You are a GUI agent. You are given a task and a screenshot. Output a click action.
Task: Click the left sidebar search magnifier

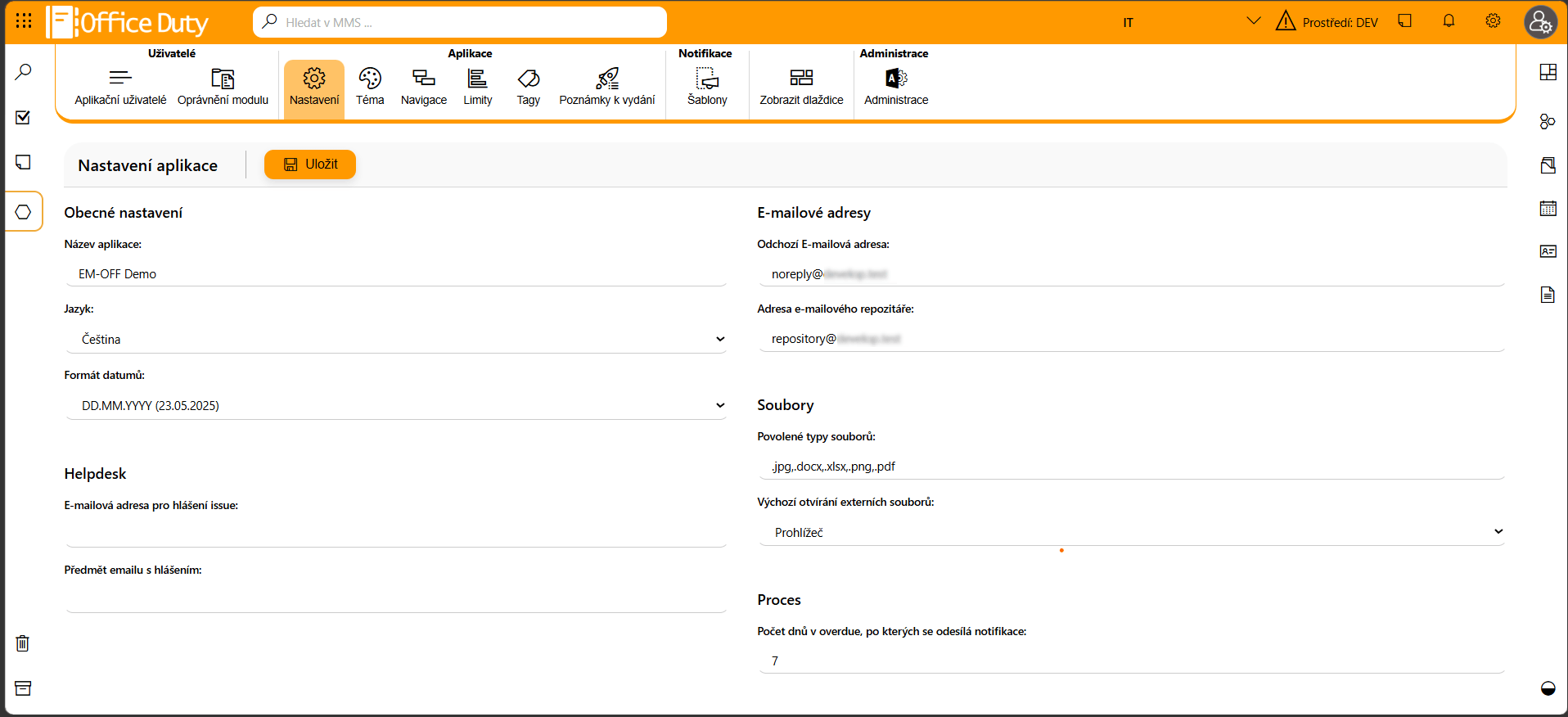point(24,72)
